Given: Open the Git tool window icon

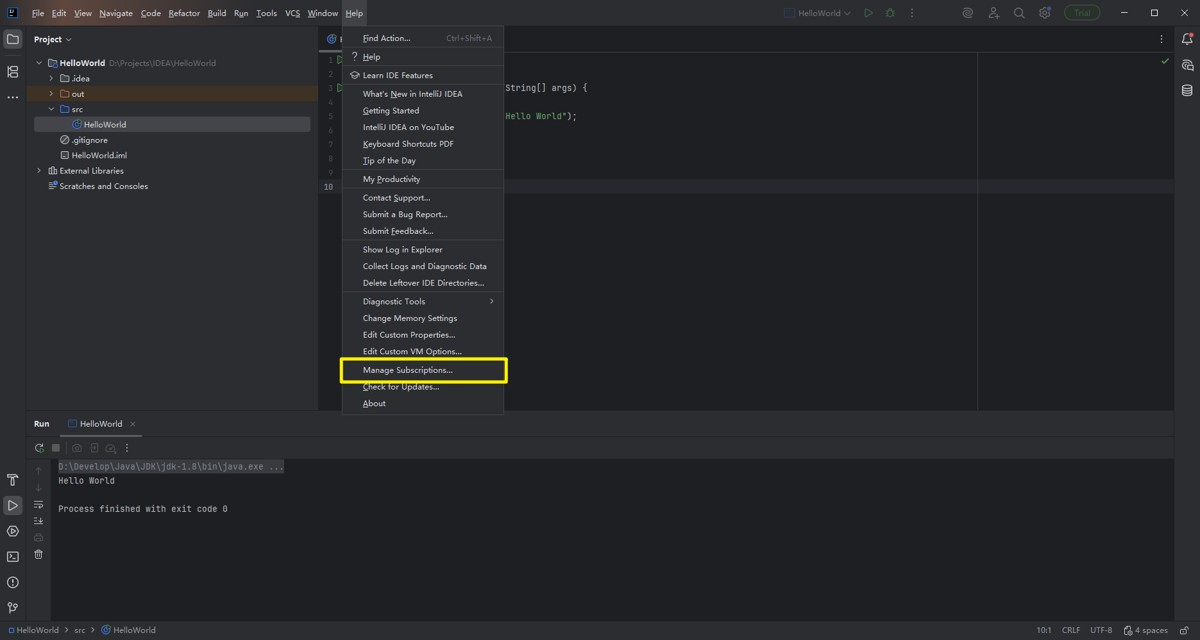Looking at the screenshot, I should tap(13, 607).
